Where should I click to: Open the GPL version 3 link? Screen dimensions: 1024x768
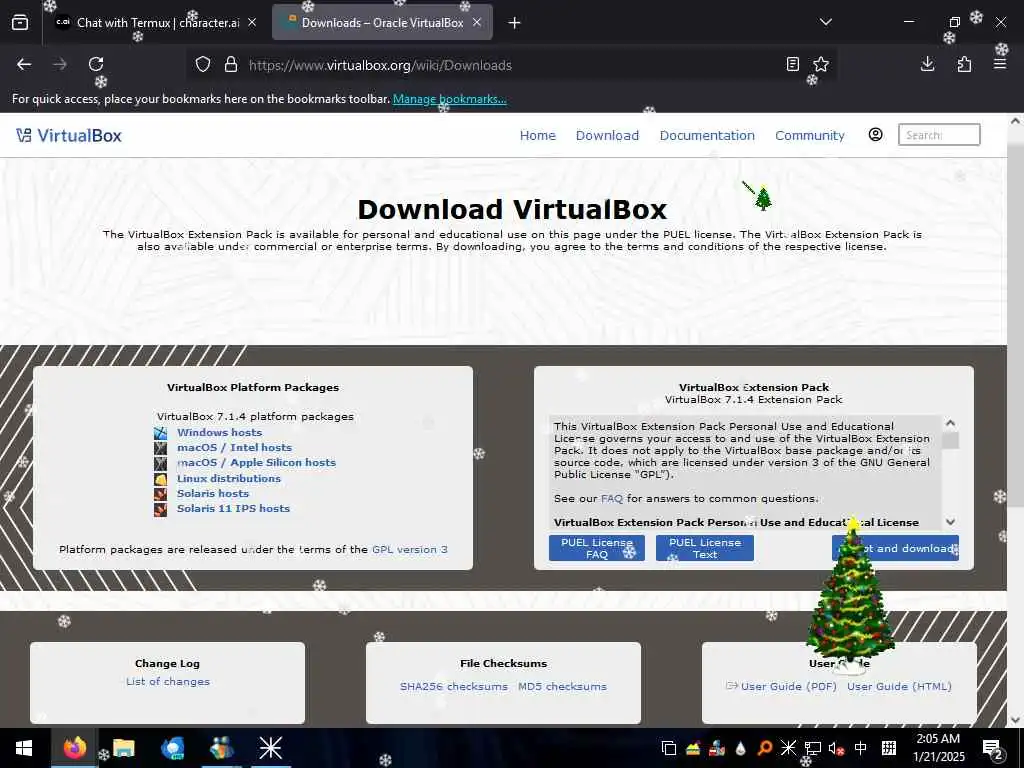click(409, 549)
